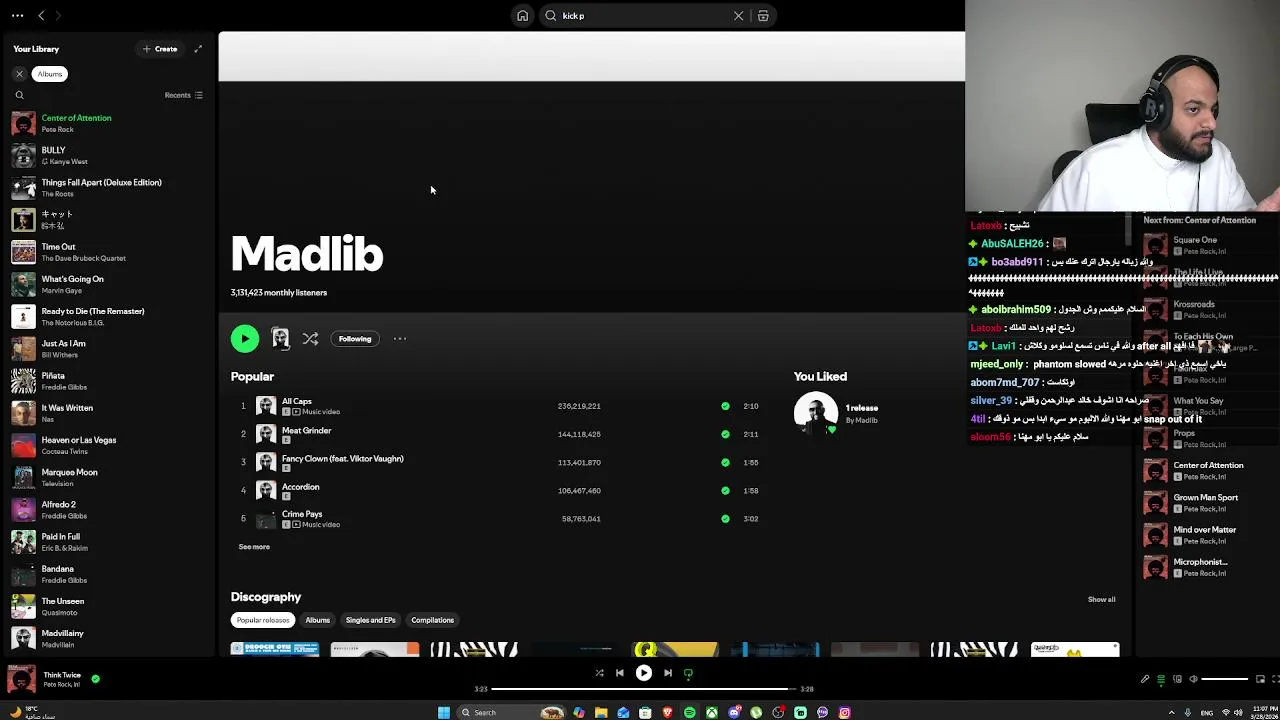Remove All Caps from Liked Songs checkmark
The image size is (1280, 720).
click(725, 406)
